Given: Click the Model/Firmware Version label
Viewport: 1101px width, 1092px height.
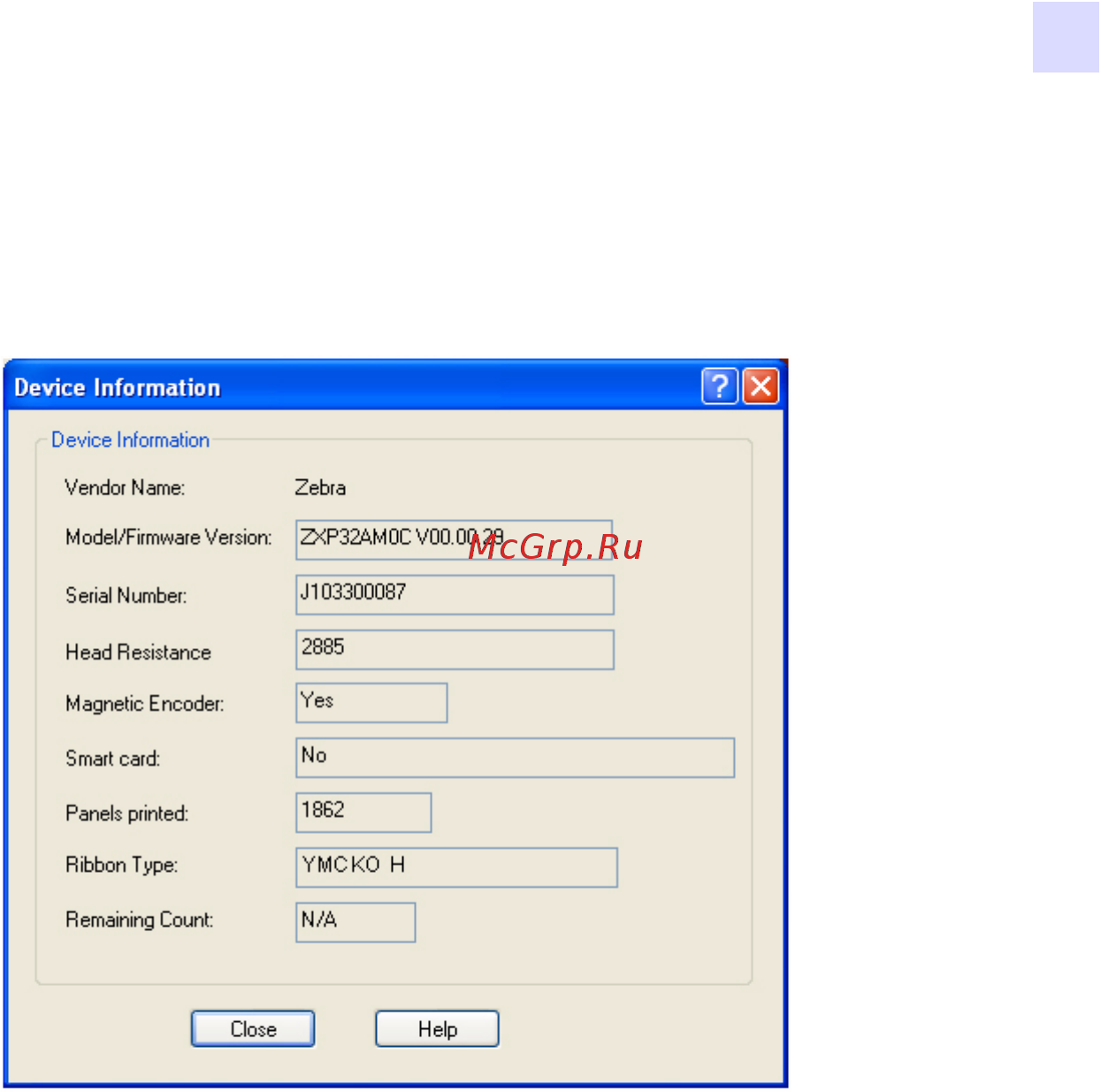Looking at the screenshot, I should (x=169, y=537).
